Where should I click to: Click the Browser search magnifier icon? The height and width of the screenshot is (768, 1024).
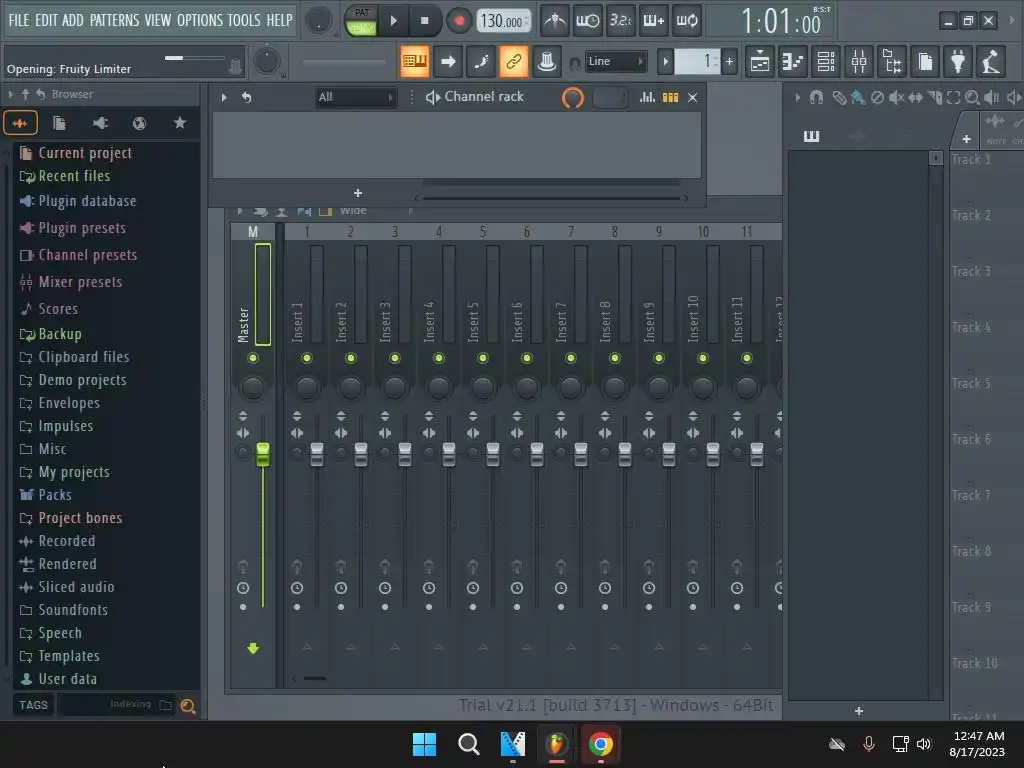coord(187,706)
